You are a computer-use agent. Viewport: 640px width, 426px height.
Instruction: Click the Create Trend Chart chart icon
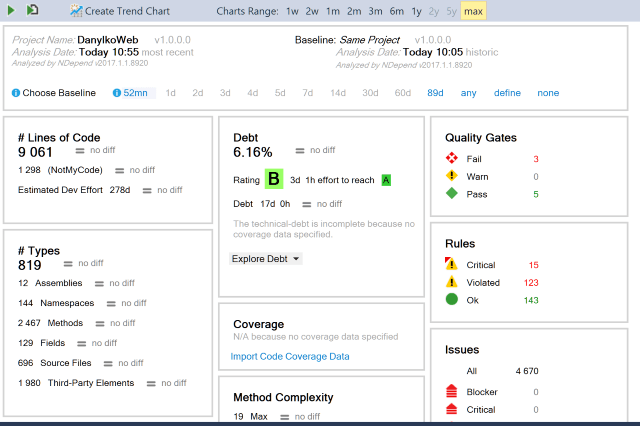pyautogui.click(x=76, y=11)
